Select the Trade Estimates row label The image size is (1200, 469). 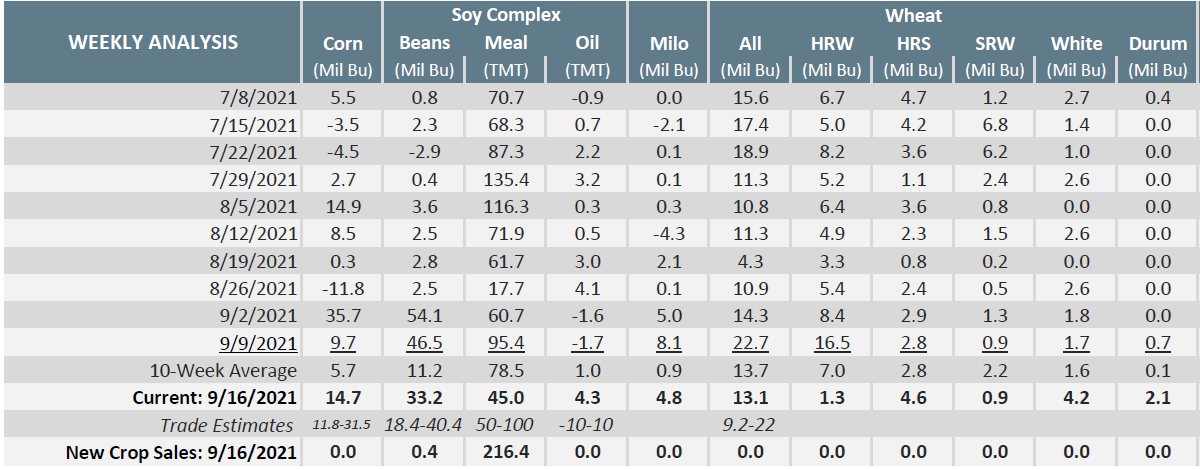[x=227, y=425]
